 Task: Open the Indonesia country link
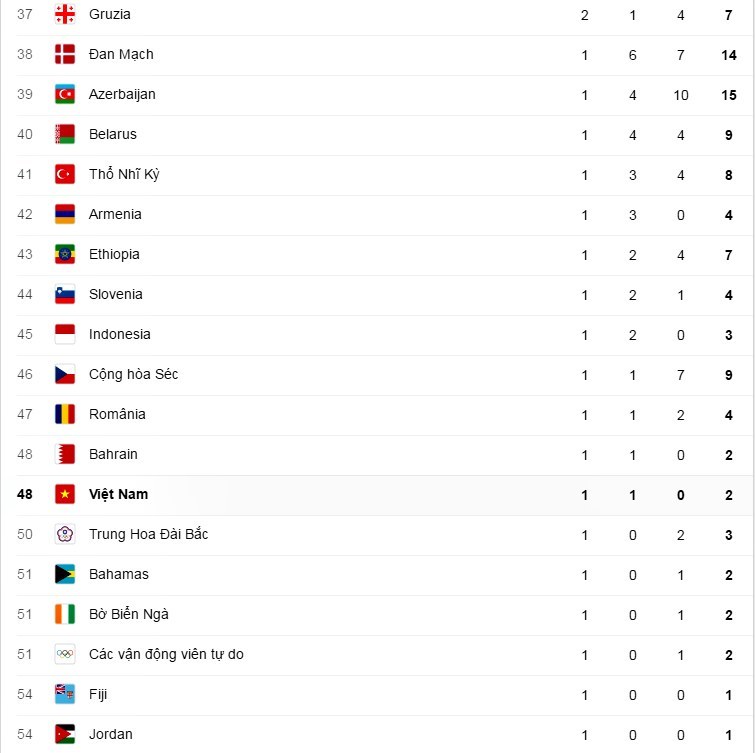tap(119, 334)
